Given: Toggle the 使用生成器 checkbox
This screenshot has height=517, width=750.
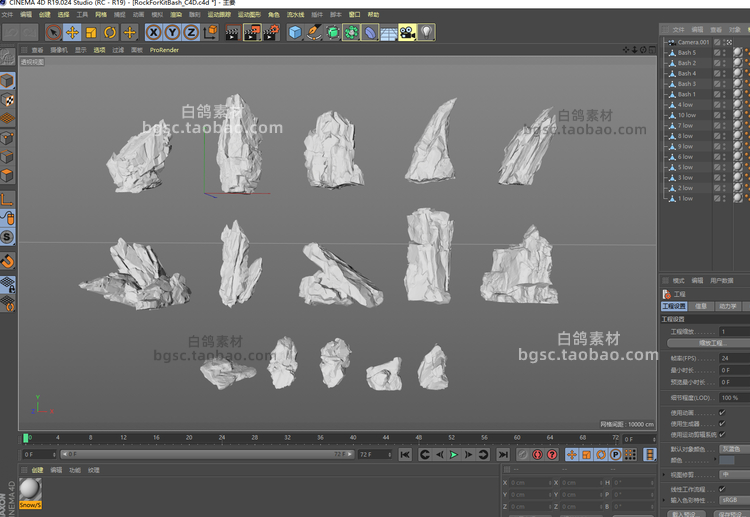Looking at the screenshot, I should pyautogui.click(x=722, y=424).
